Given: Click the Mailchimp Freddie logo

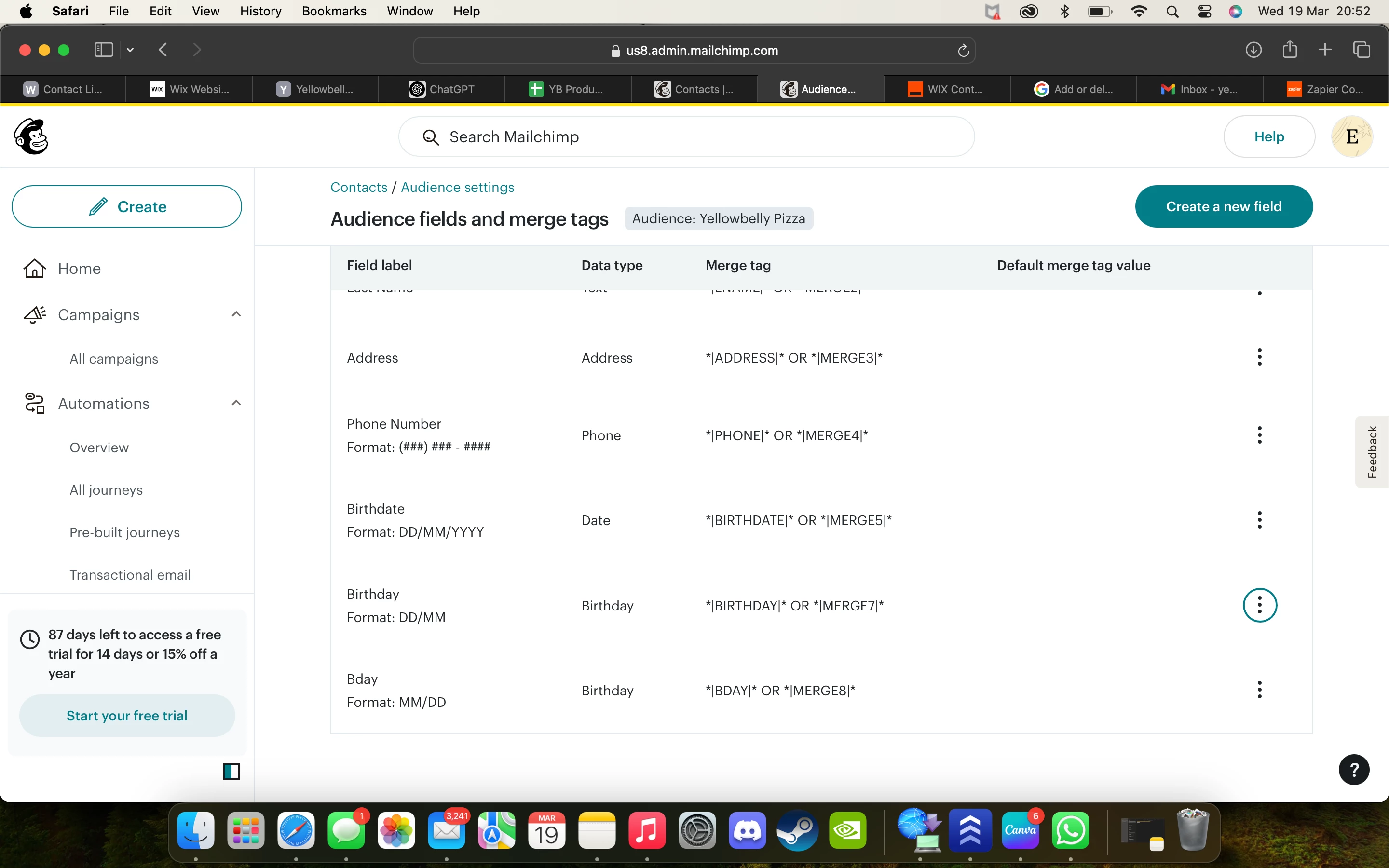Looking at the screenshot, I should click(31, 136).
